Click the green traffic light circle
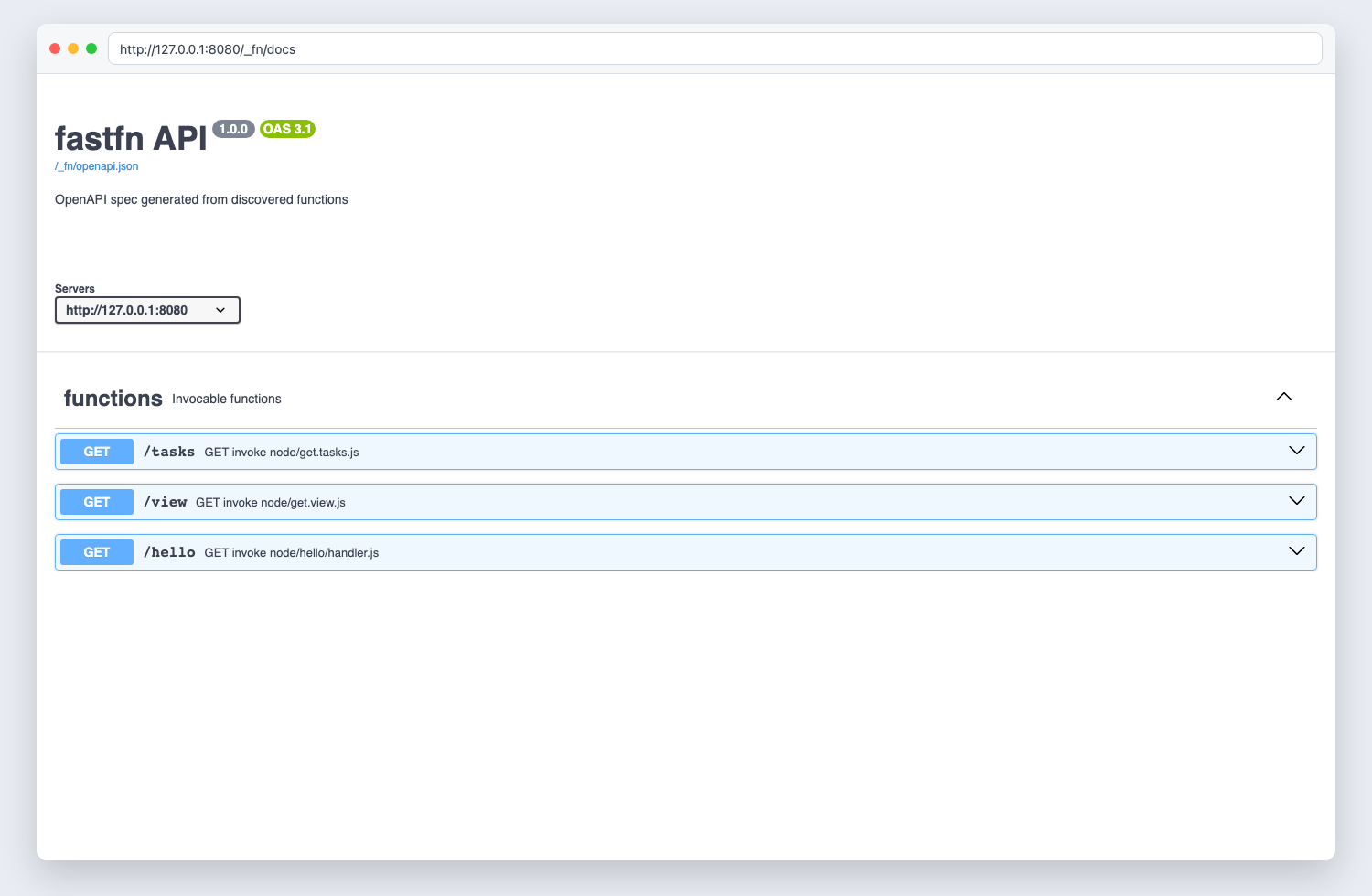1372x896 pixels. [91, 48]
